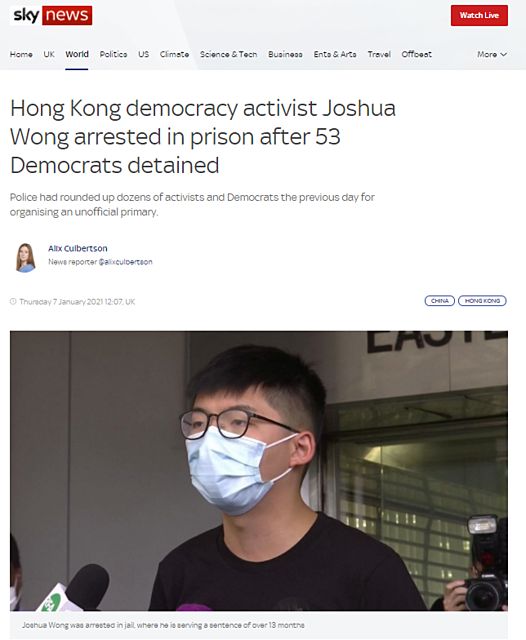The height and width of the screenshot is (640, 526).
Task: Click the CHINA topic tag
Action: (x=439, y=301)
